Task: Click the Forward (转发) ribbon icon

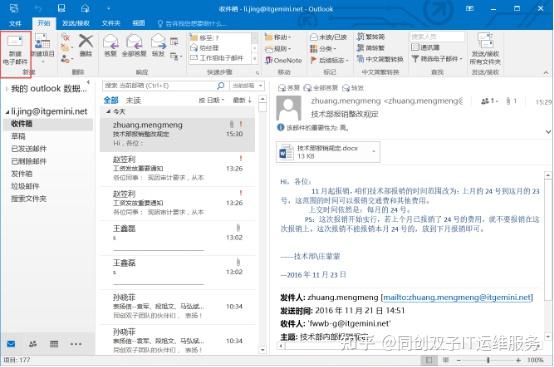Action: click(x=158, y=45)
